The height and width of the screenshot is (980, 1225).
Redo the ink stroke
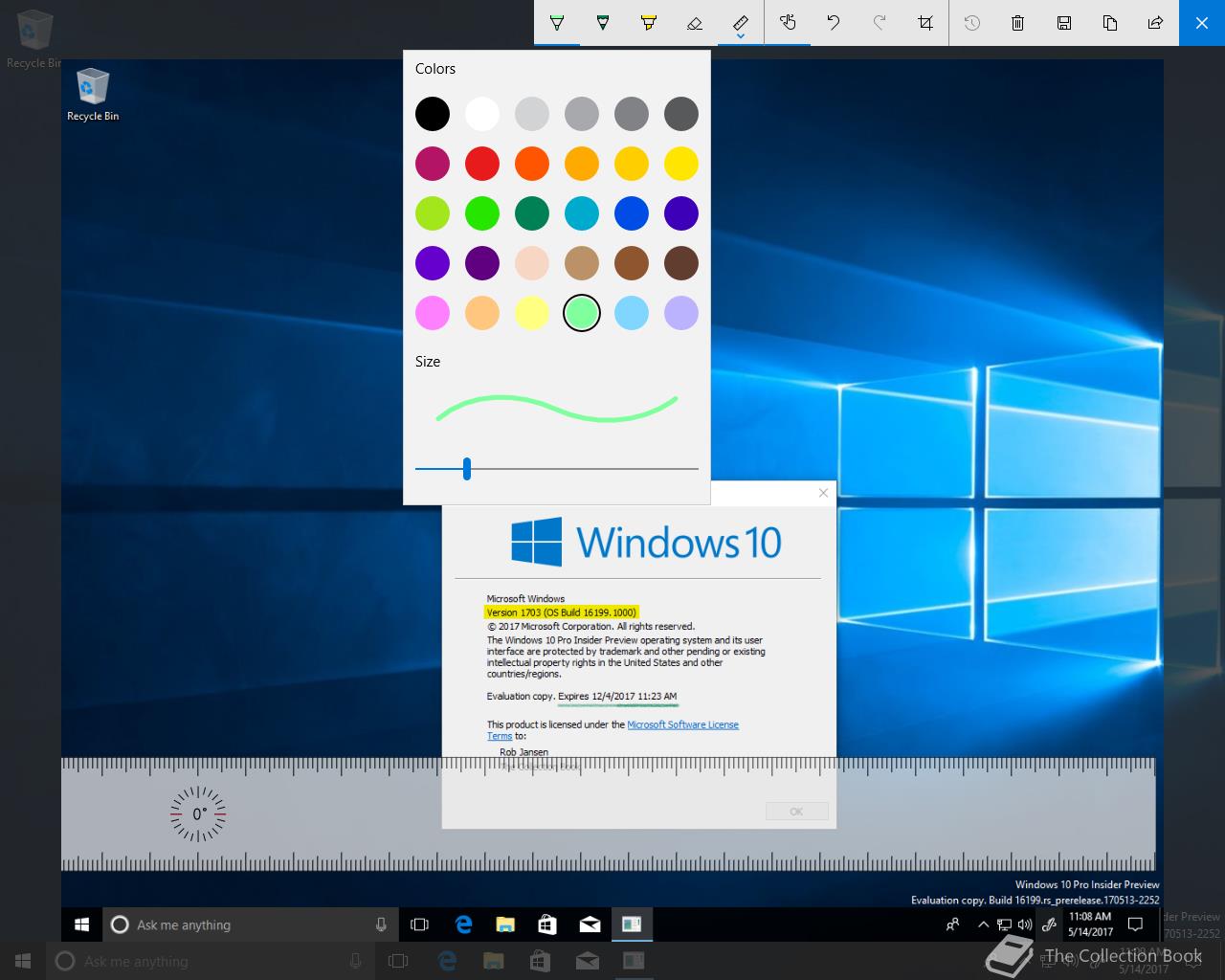pyautogui.click(x=880, y=23)
